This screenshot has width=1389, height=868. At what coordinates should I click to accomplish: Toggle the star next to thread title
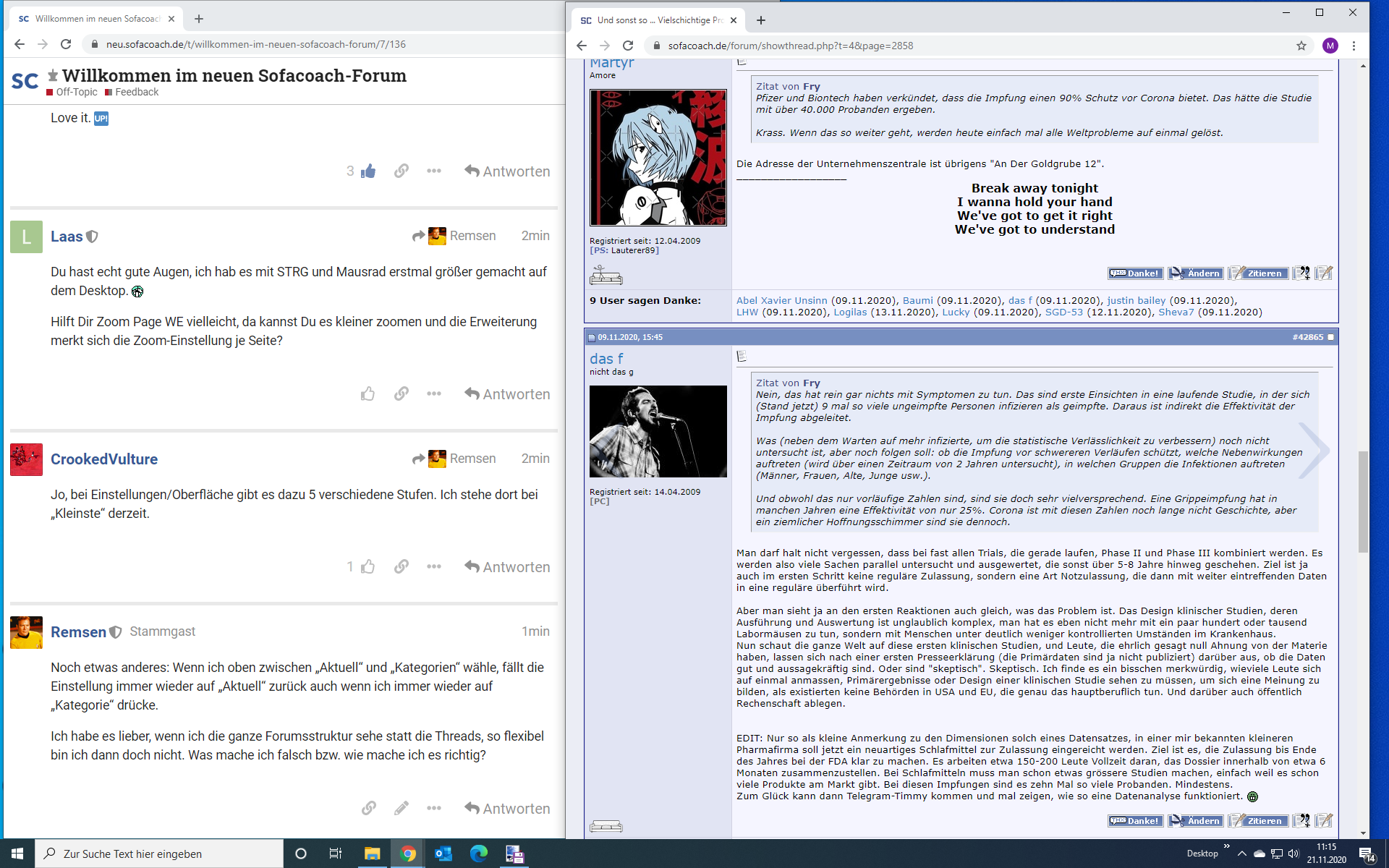(53, 75)
